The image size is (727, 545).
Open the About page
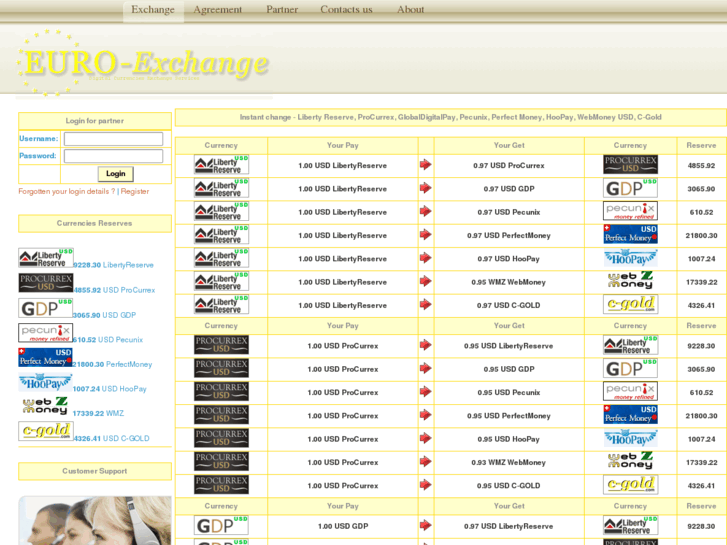pyautogui.click(x=410, y=10)
